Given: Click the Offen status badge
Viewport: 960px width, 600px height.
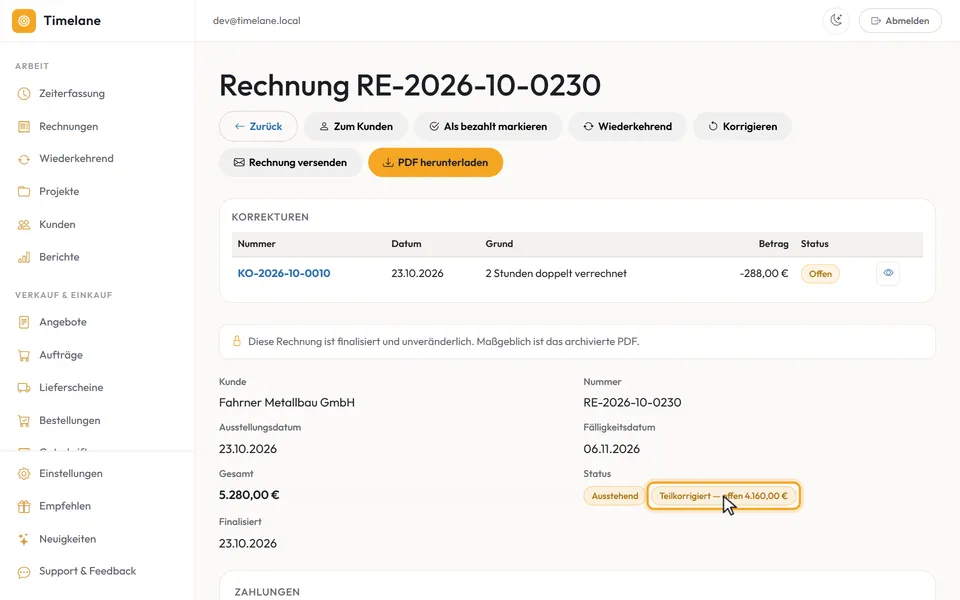Looking at the screenshot, I should tap(820, 274).
